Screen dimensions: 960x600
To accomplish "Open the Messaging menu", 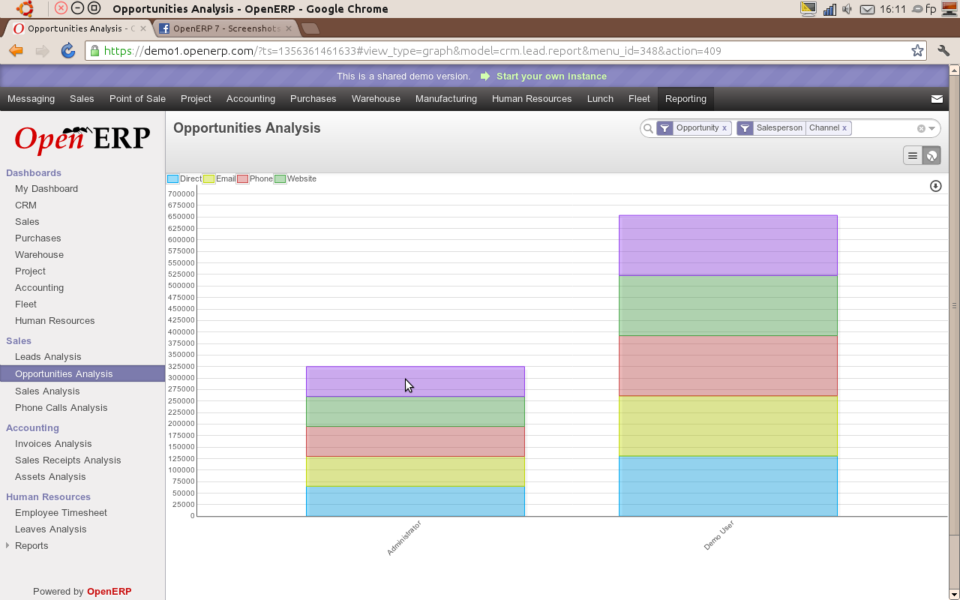I will [31, 99].
